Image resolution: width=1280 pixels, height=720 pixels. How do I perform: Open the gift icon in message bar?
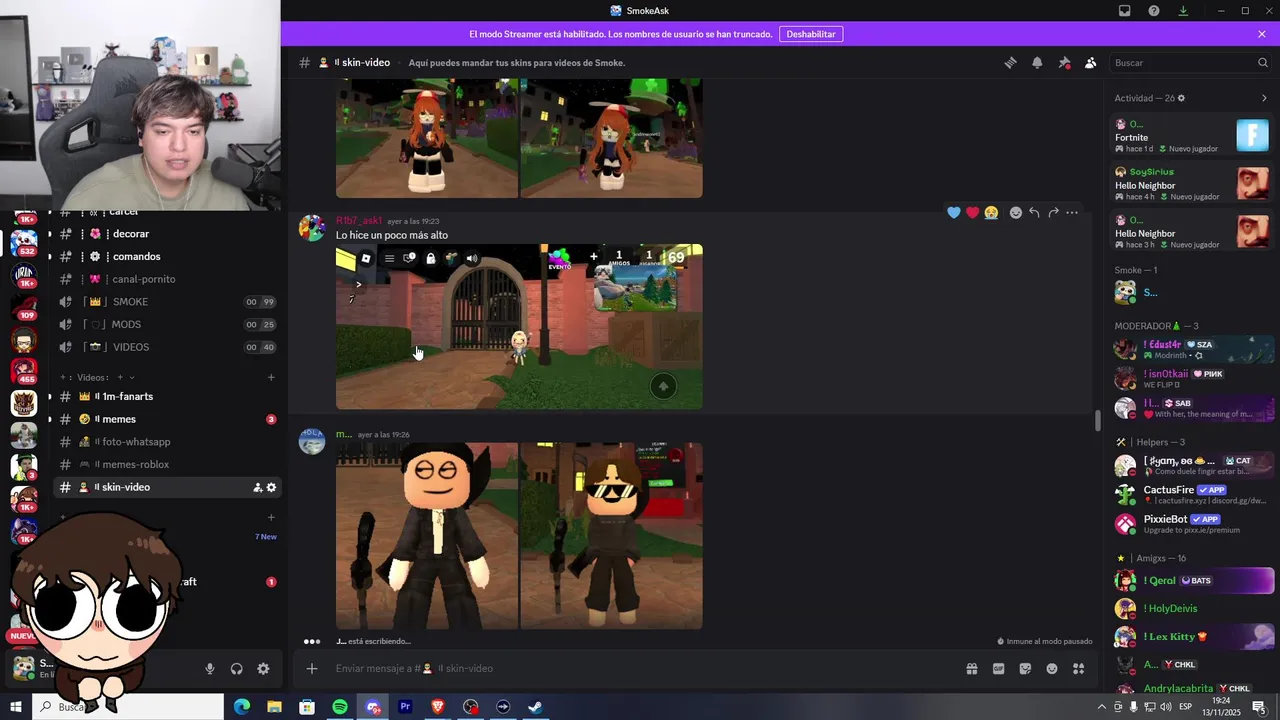(971, 669)
